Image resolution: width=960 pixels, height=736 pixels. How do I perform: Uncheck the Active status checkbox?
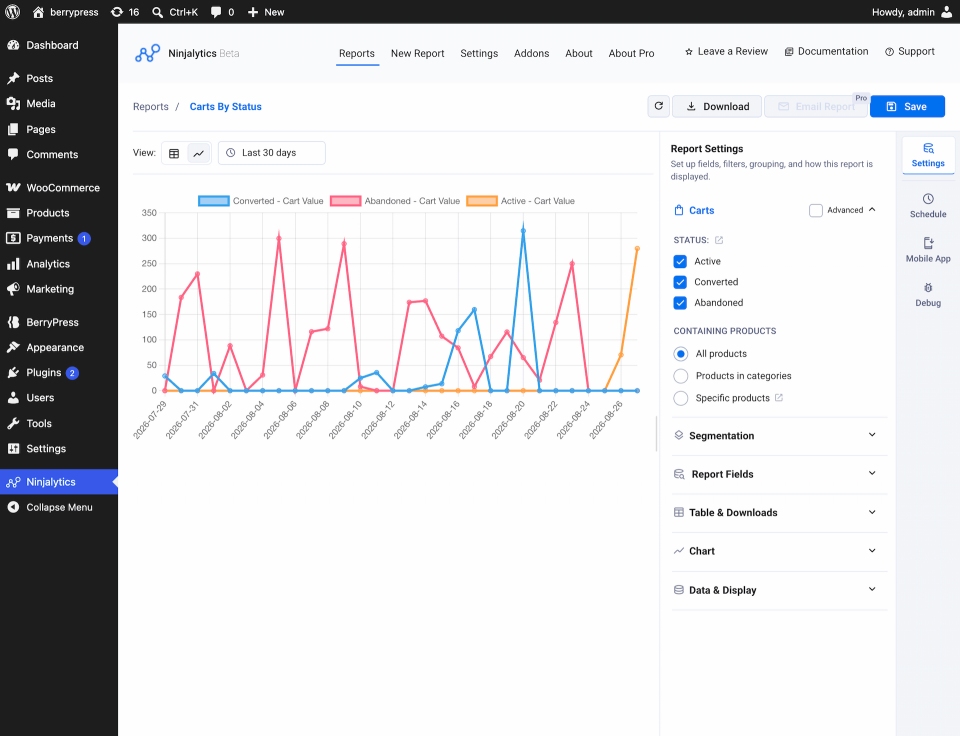click(680, 261)
